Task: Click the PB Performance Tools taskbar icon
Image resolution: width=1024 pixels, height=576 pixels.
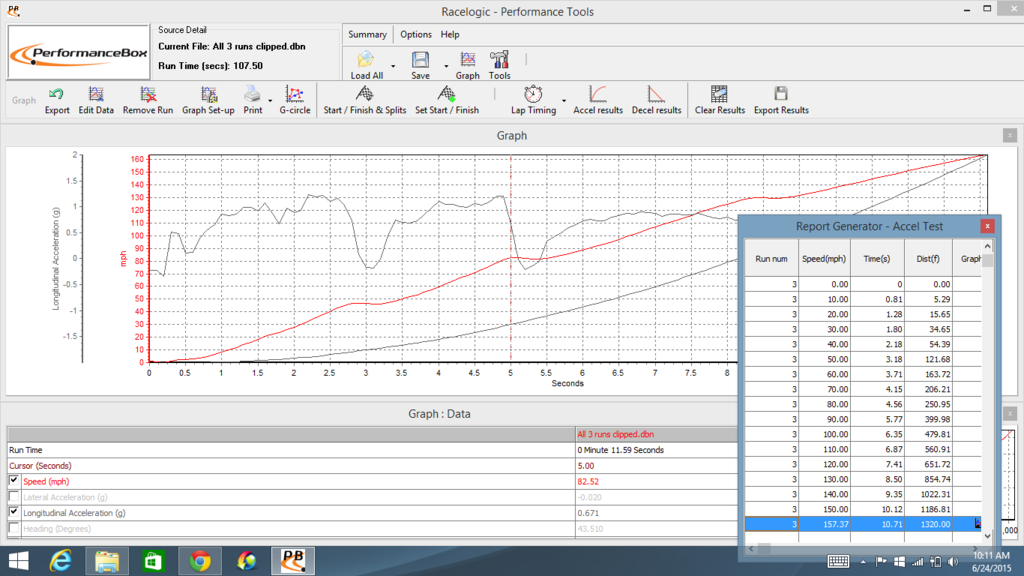Action: (293, 561)
